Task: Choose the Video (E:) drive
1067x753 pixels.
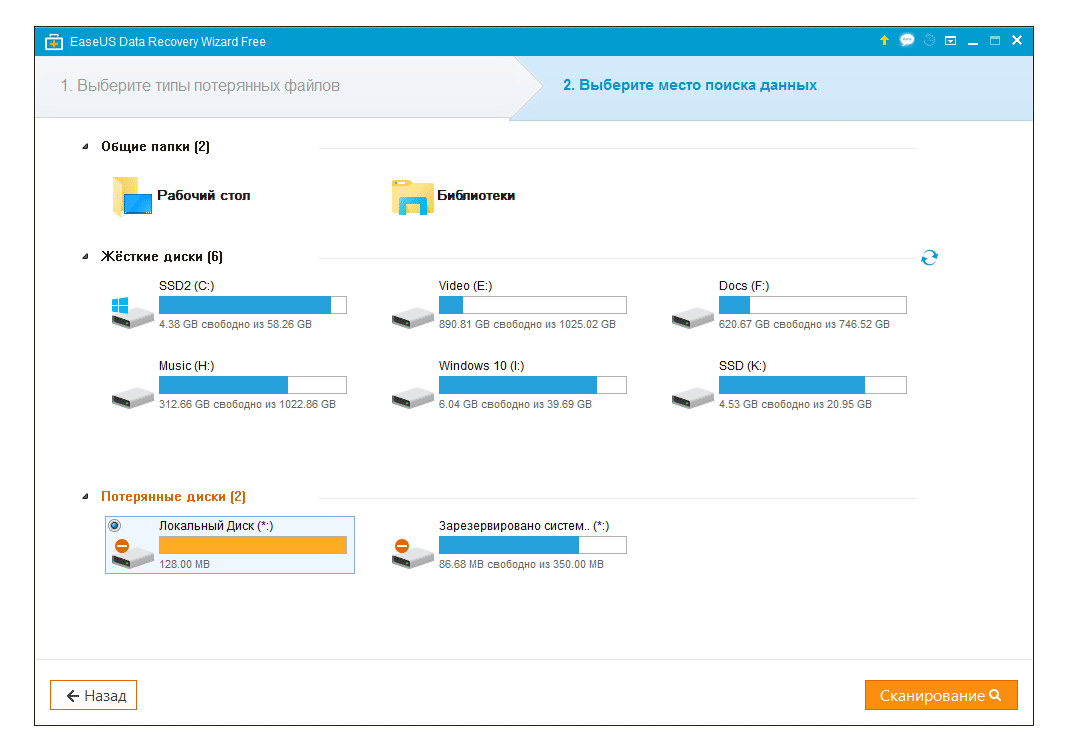Action: (x=509, y=305)
